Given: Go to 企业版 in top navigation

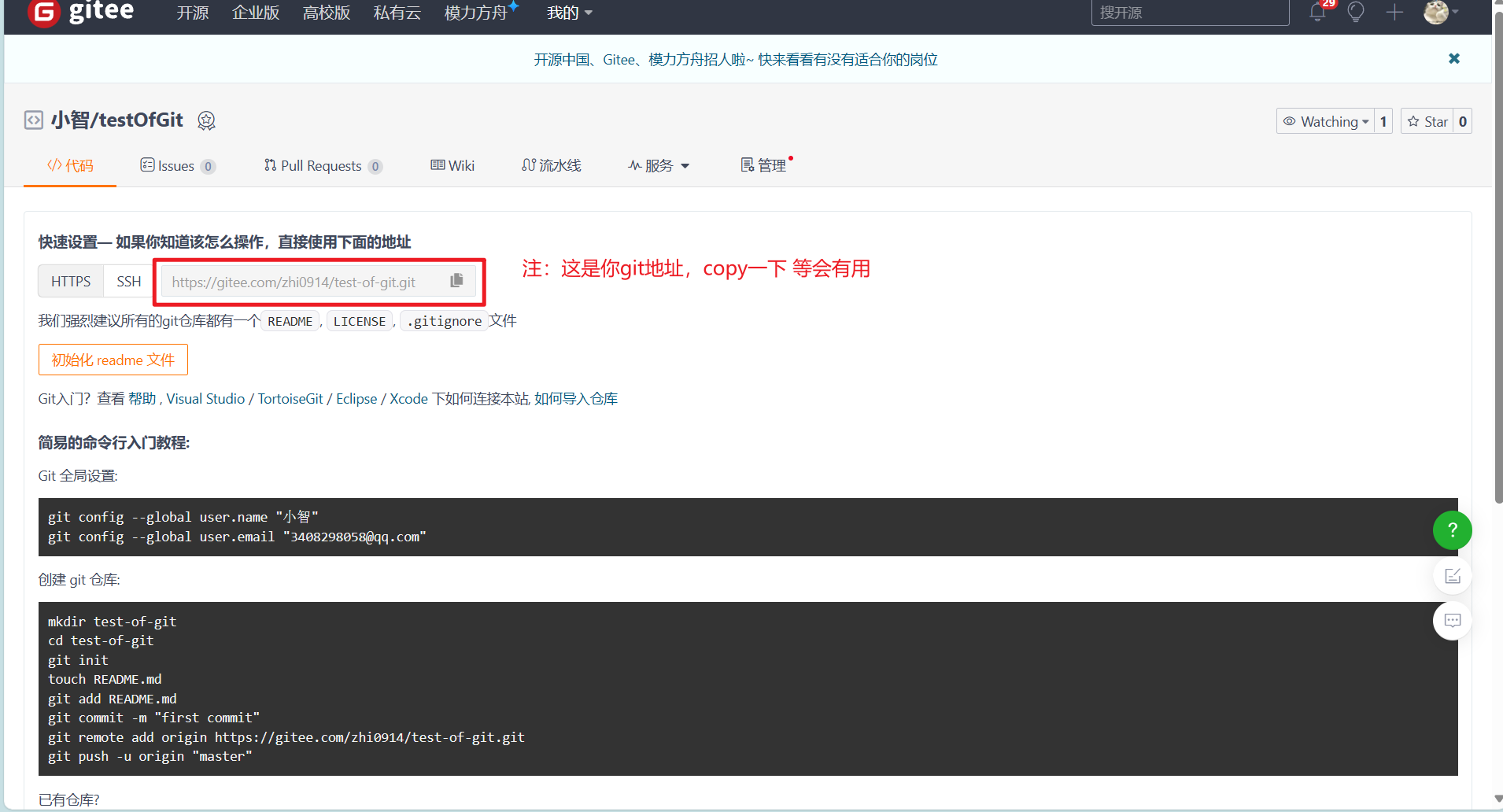Looking at the screenshot, I should coord(256,13).
